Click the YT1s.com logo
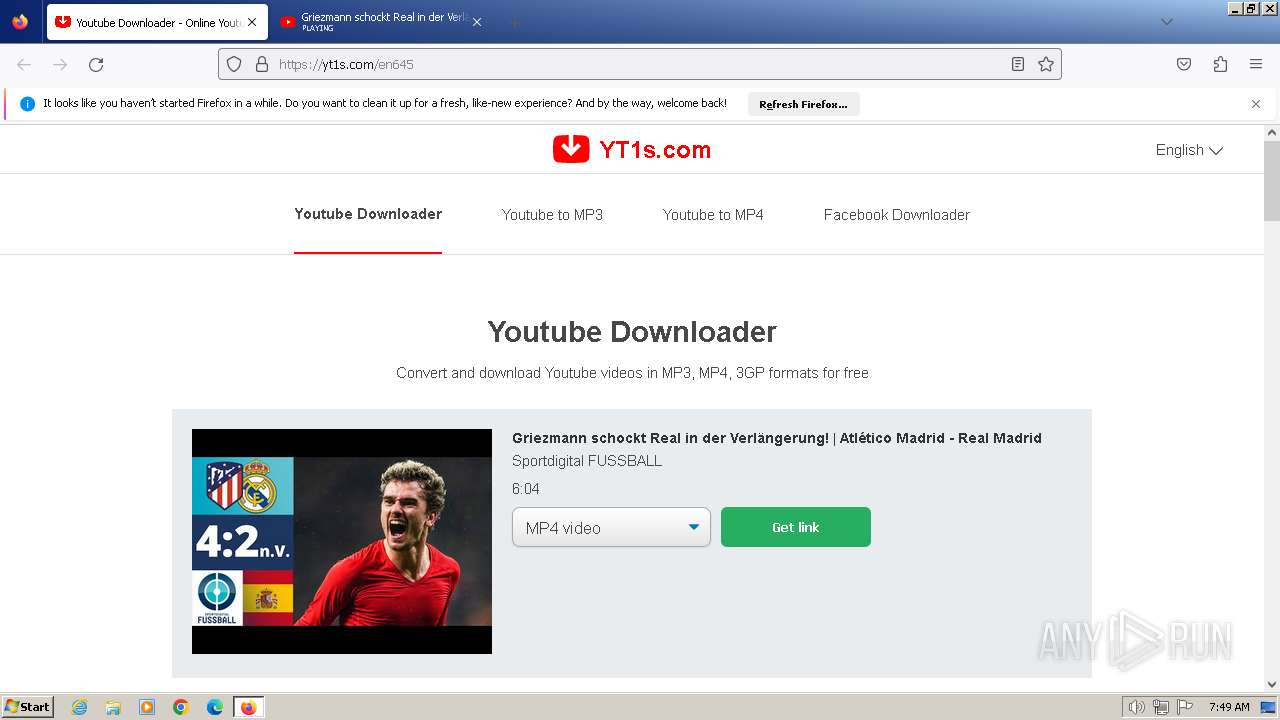 [631, 150]
